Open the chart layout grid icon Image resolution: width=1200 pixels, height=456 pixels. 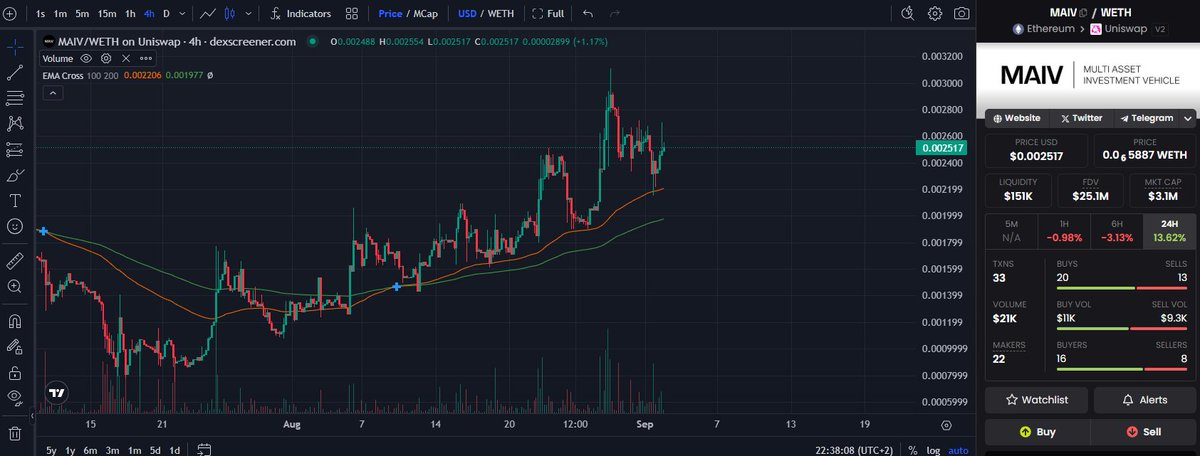point(351,14)
